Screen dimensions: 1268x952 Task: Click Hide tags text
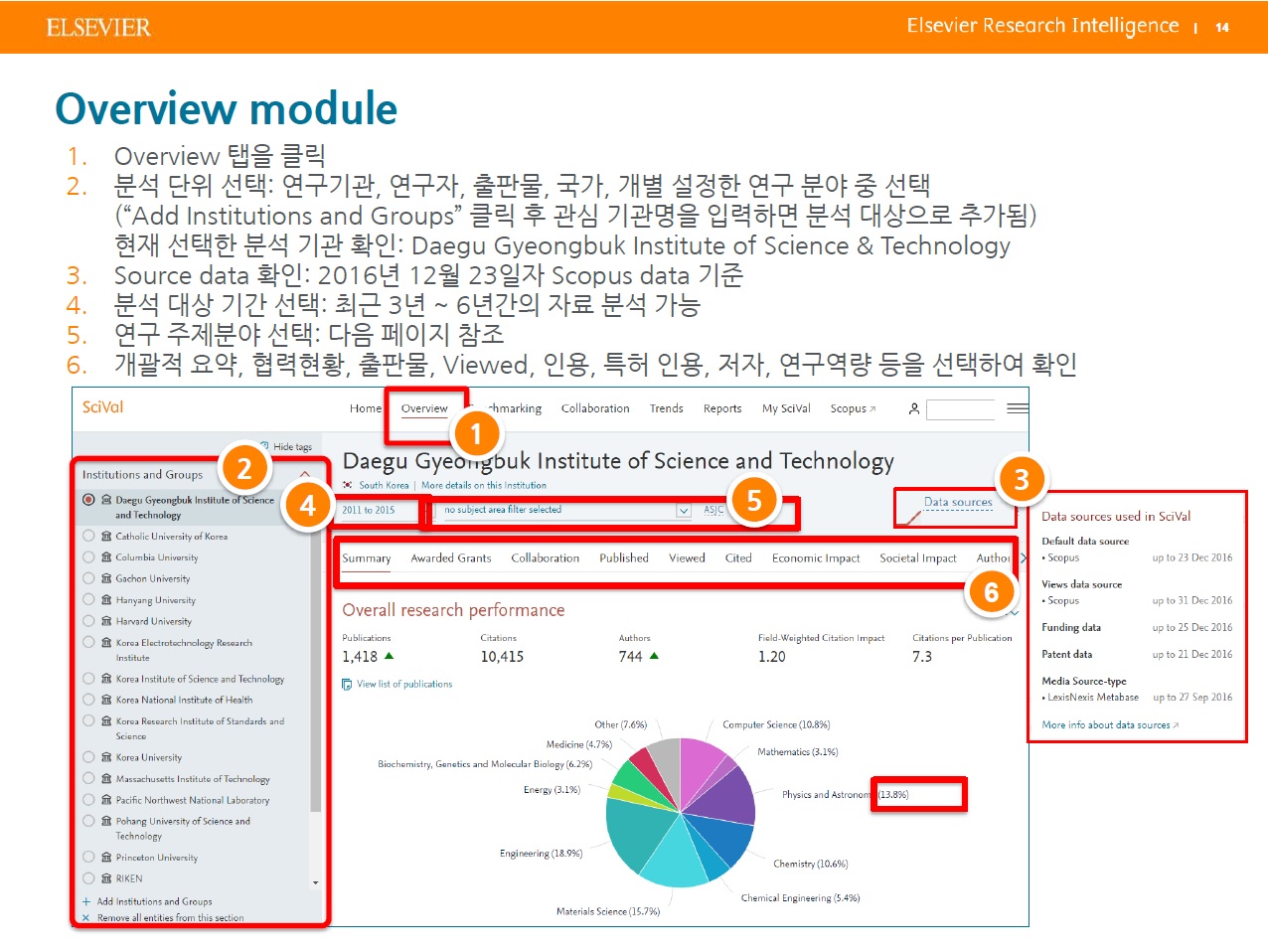point(292,446)
